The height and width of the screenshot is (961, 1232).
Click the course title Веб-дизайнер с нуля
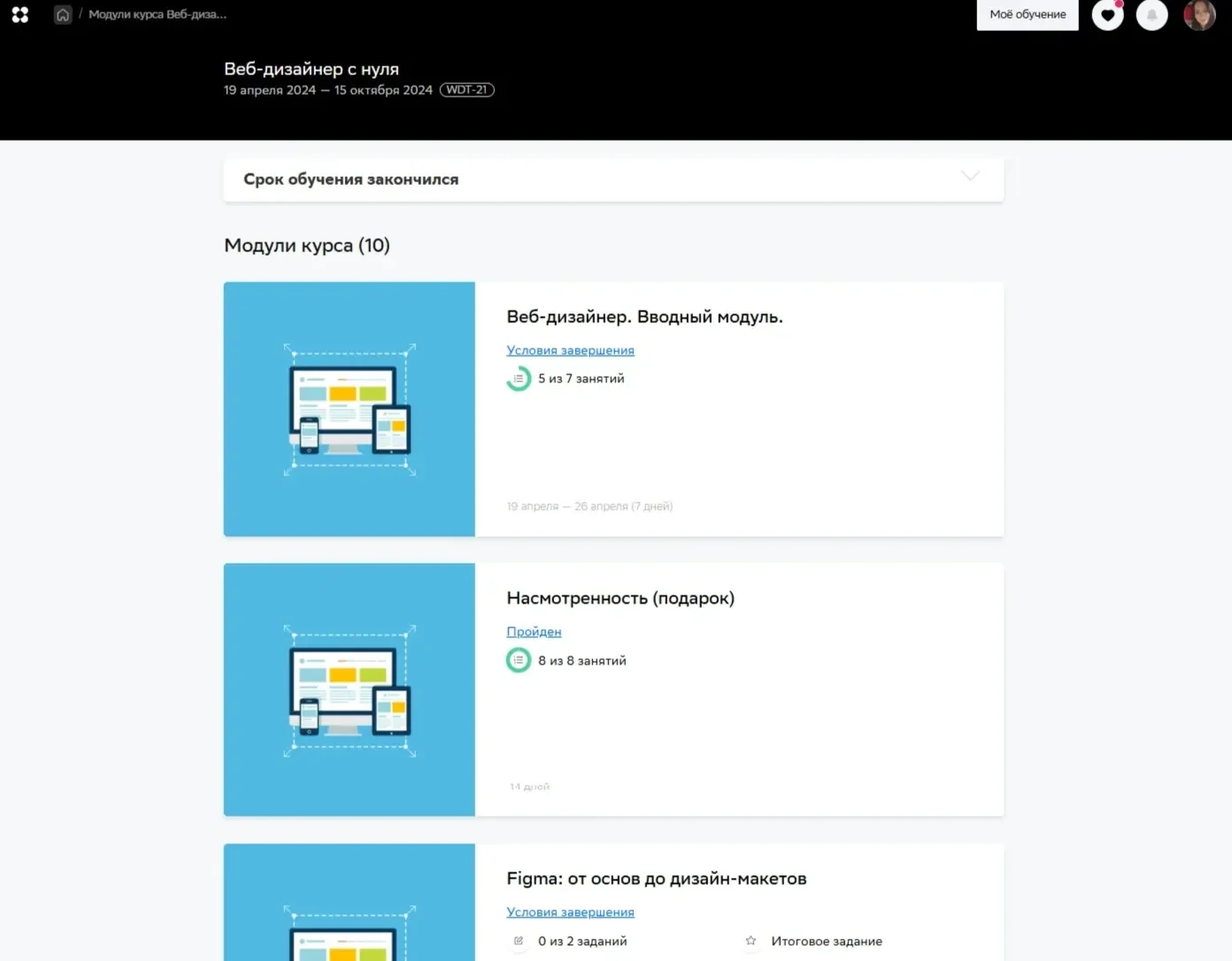[x=312, y=69]
